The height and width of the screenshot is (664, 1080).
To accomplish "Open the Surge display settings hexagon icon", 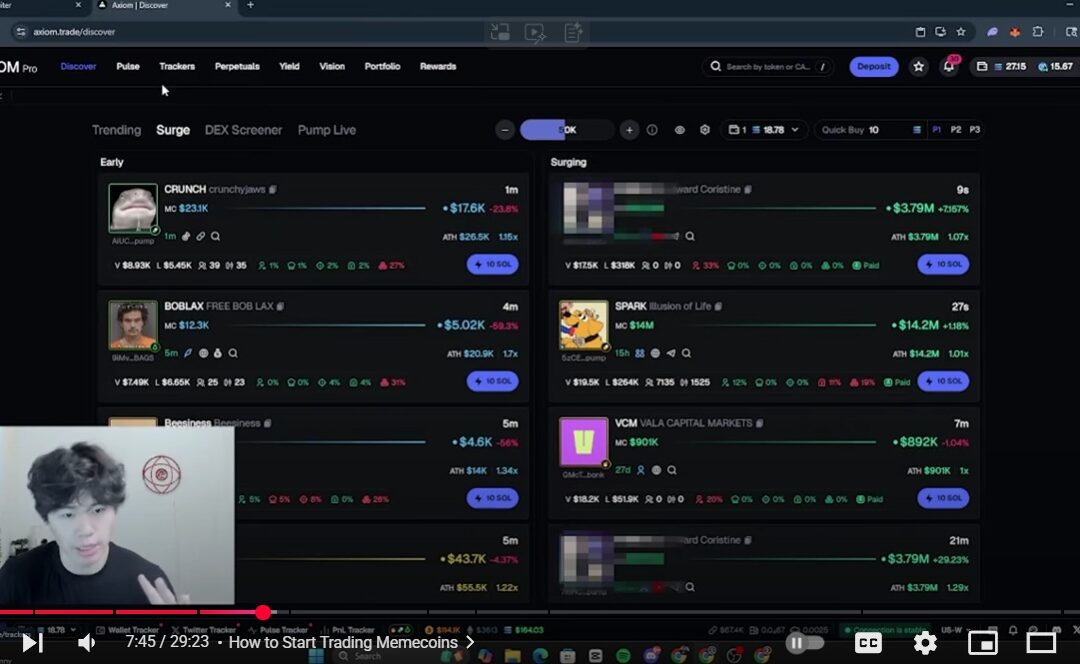I will [x=705, y=129].
